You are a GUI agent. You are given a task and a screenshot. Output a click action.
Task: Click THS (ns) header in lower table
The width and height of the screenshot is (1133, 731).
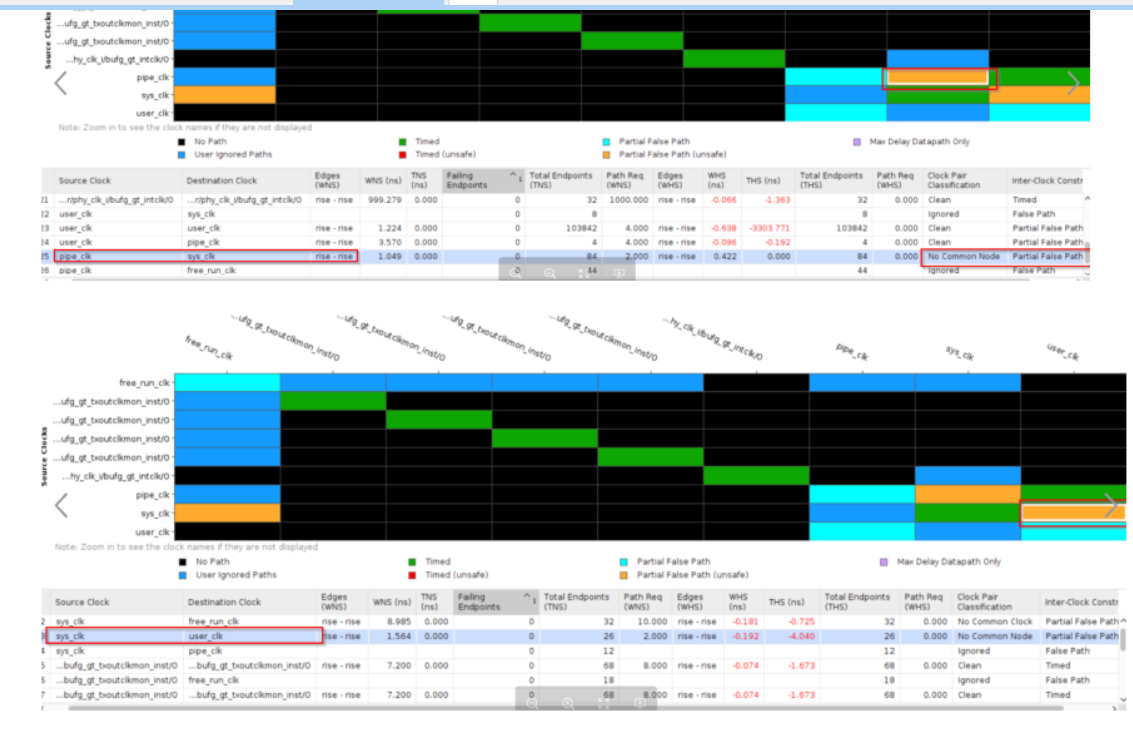point(791,602)
